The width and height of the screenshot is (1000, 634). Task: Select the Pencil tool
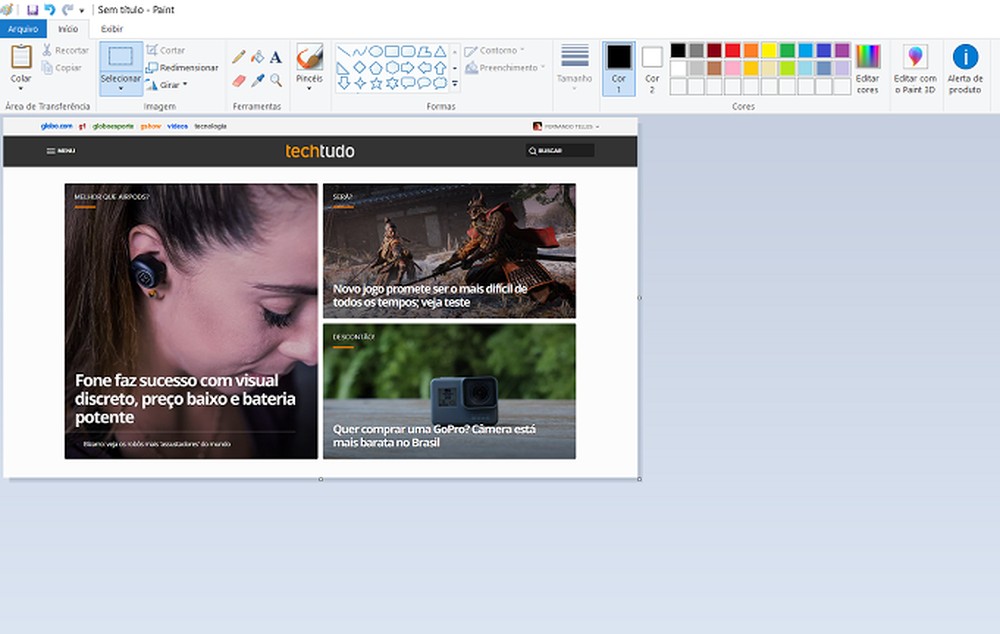(239, 57)
